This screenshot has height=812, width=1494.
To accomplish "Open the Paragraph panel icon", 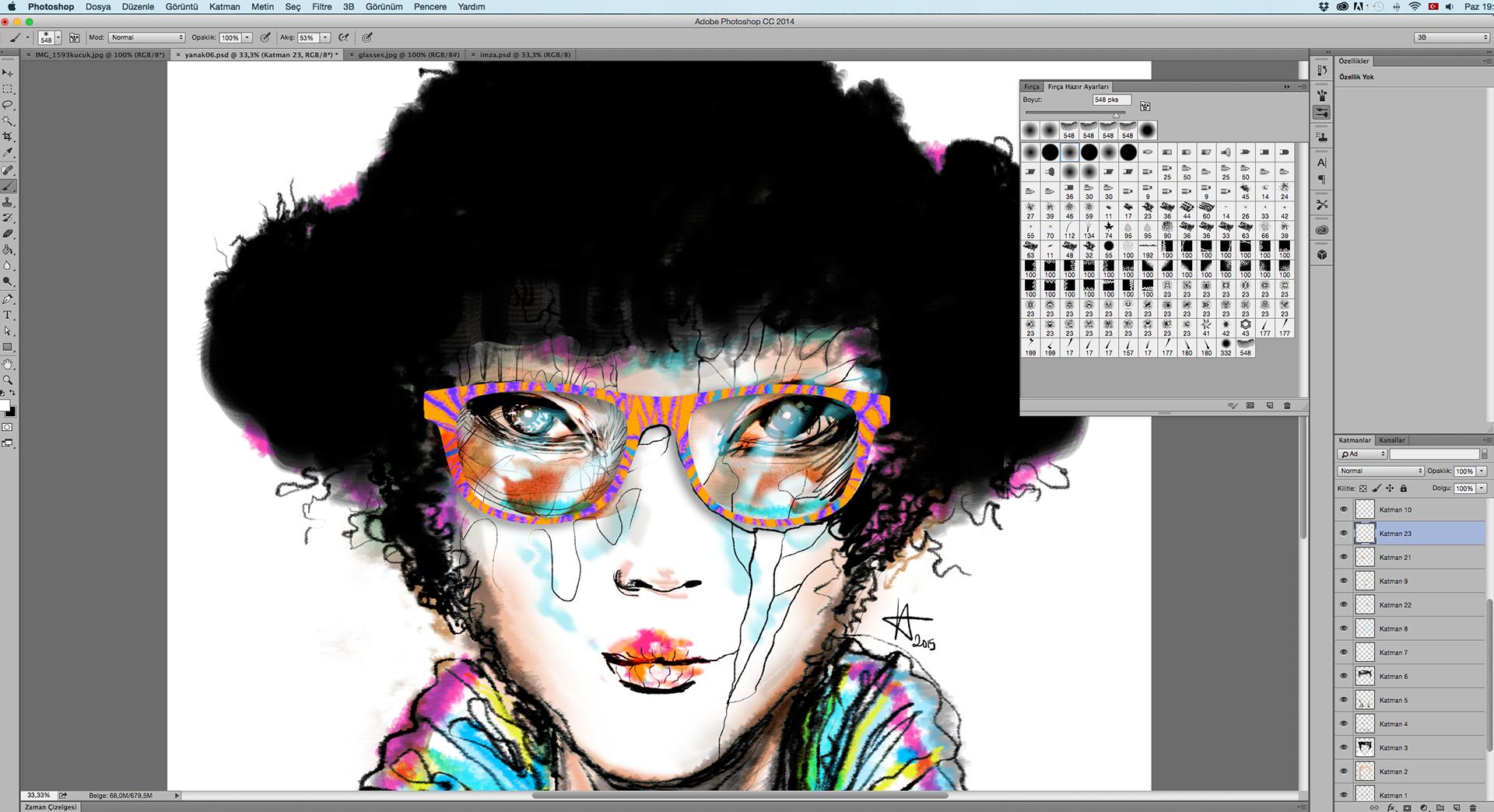I will click(1322, 180).
